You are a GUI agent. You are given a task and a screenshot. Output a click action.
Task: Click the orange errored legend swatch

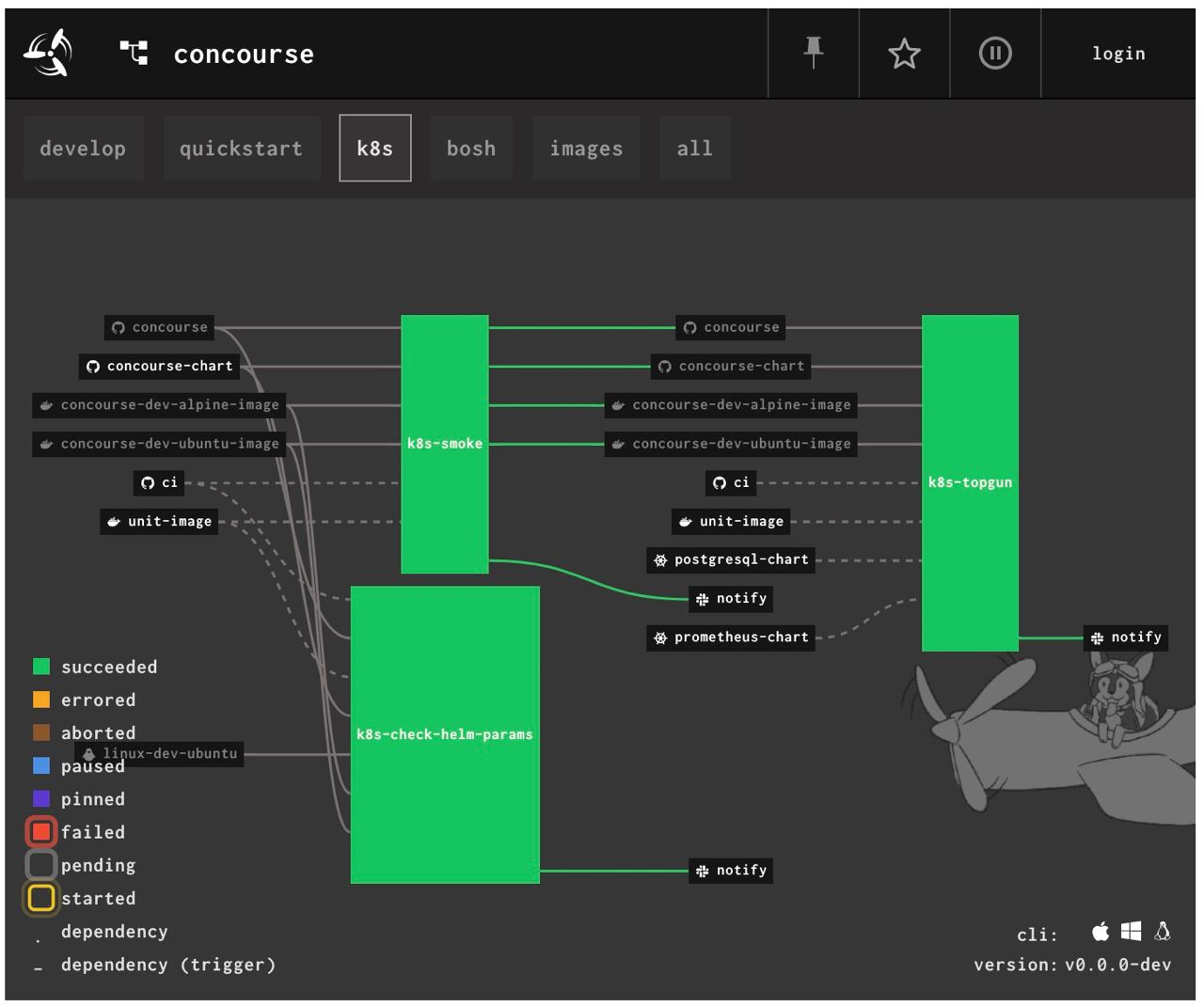pyautogui.click(x=41, y=700)
